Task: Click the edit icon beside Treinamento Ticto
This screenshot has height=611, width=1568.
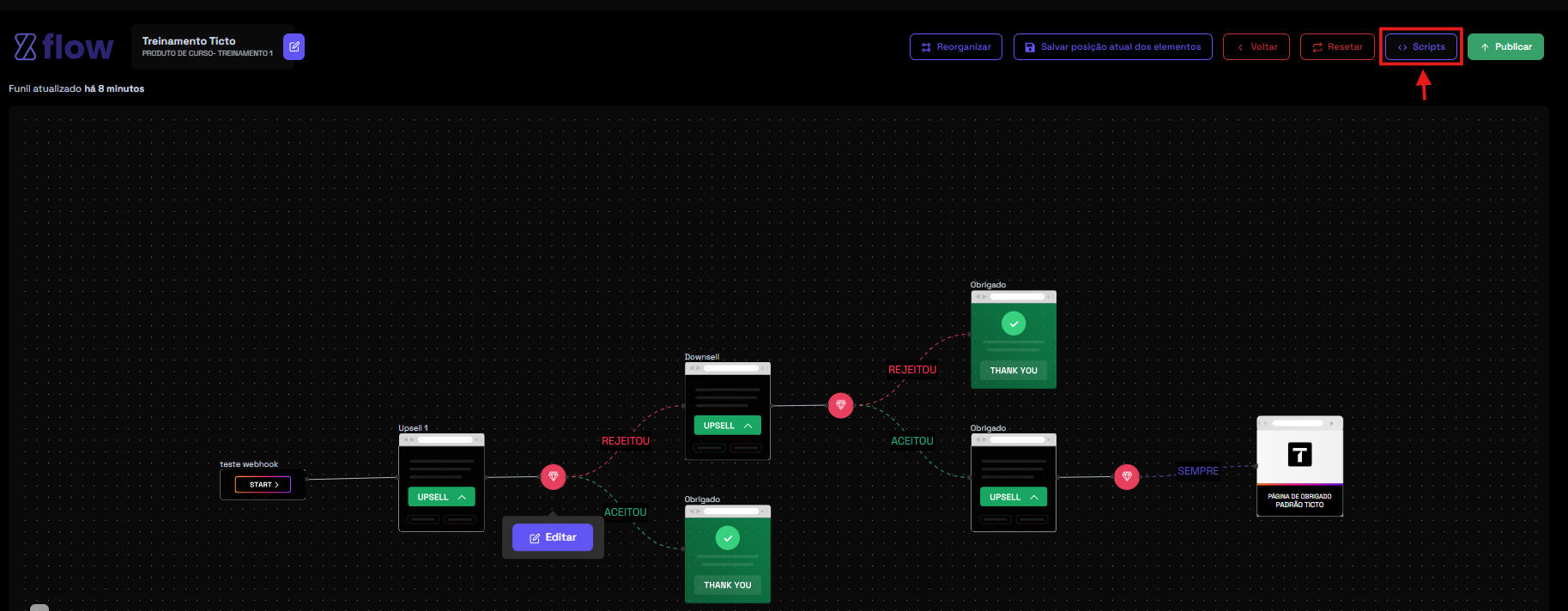Action: pyautogui.click(x=294, y=46)
